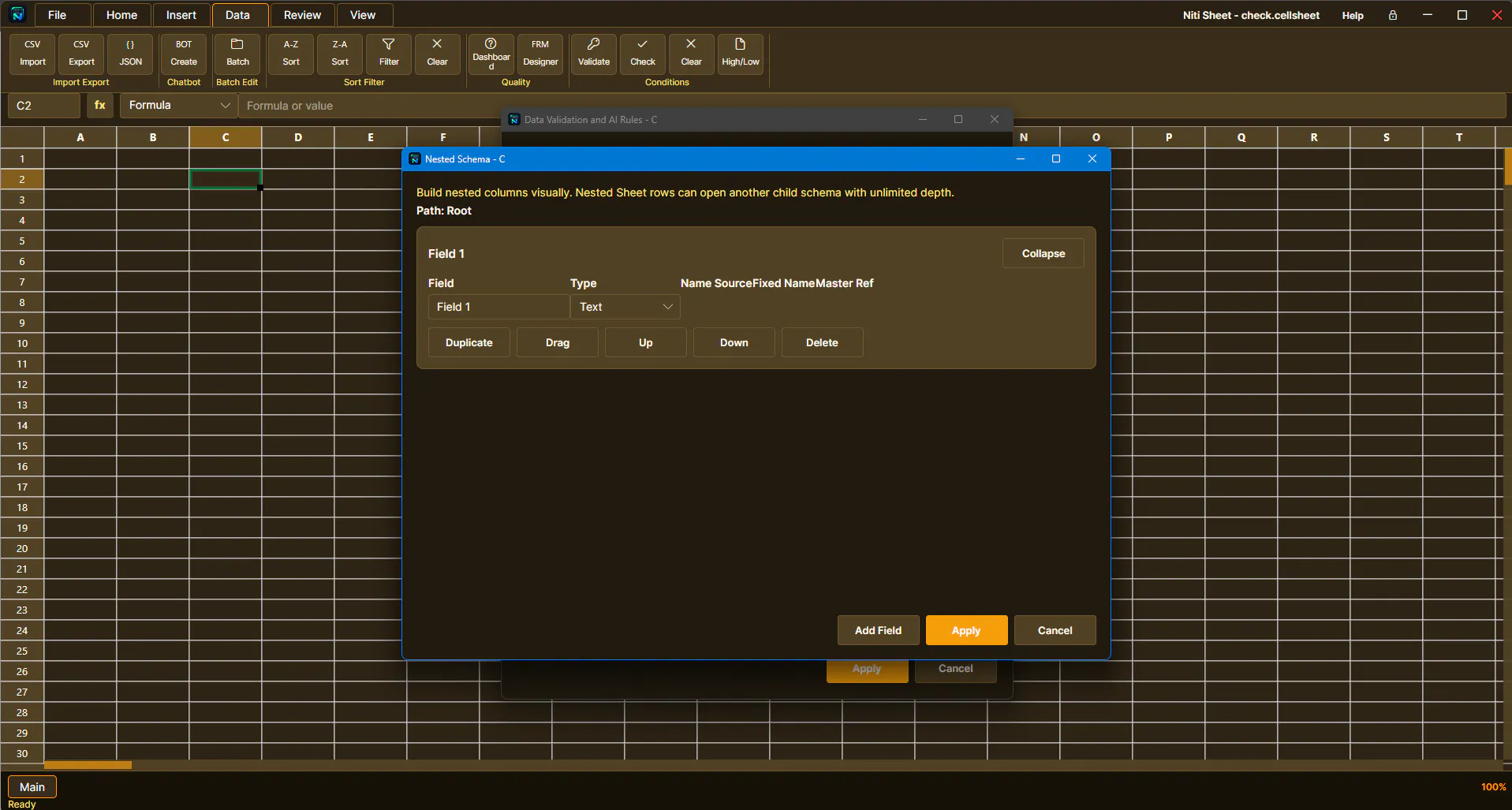The width and height of the screenshot is (1512, 810).
Task: Click the Duplicate field button
Action: coord(469,342)
